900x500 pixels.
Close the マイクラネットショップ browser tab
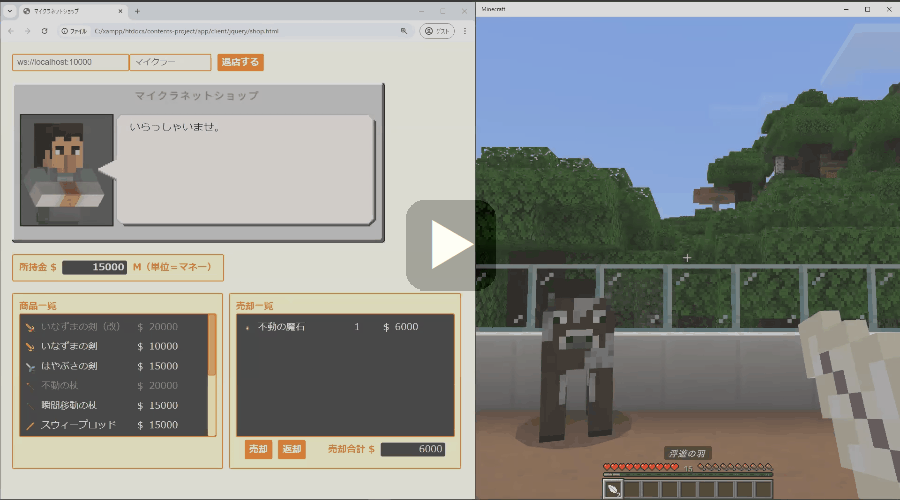point(121,11)
